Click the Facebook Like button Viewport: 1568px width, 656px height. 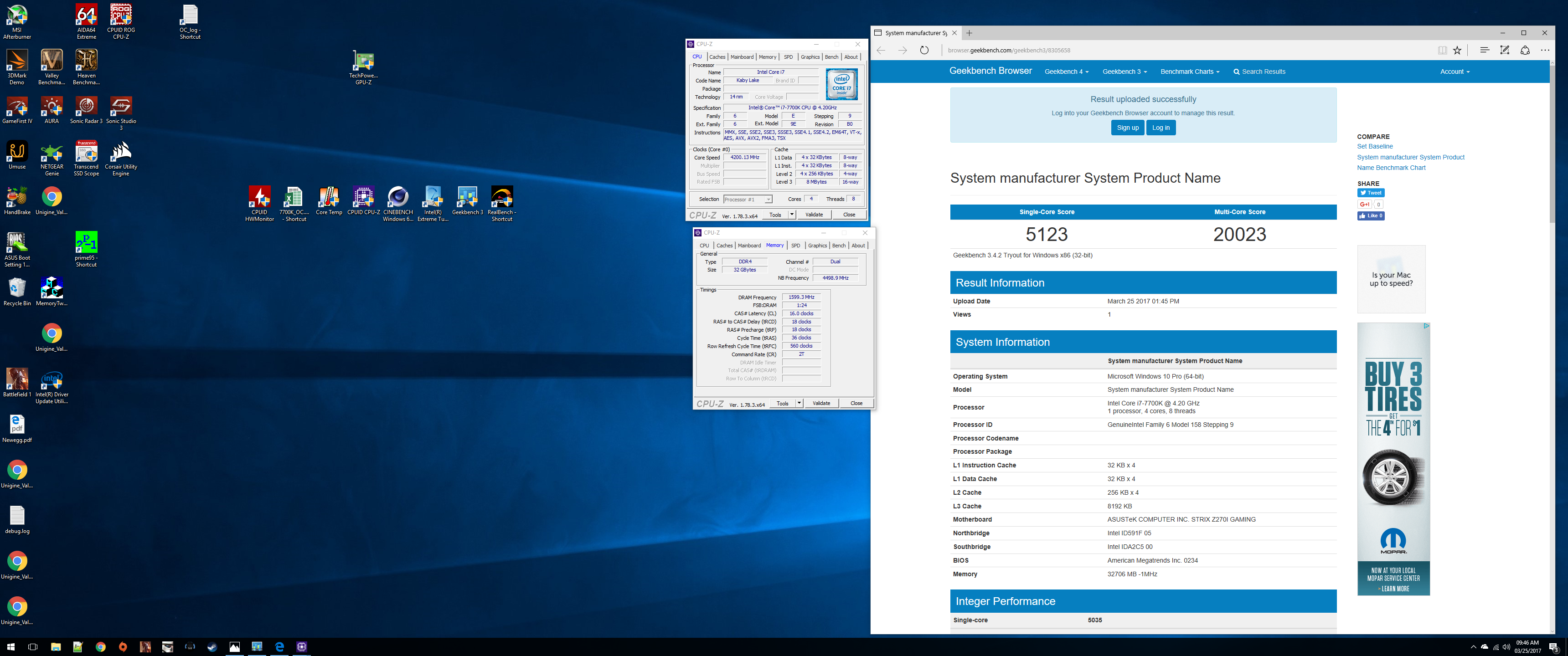click(1371, 216)
